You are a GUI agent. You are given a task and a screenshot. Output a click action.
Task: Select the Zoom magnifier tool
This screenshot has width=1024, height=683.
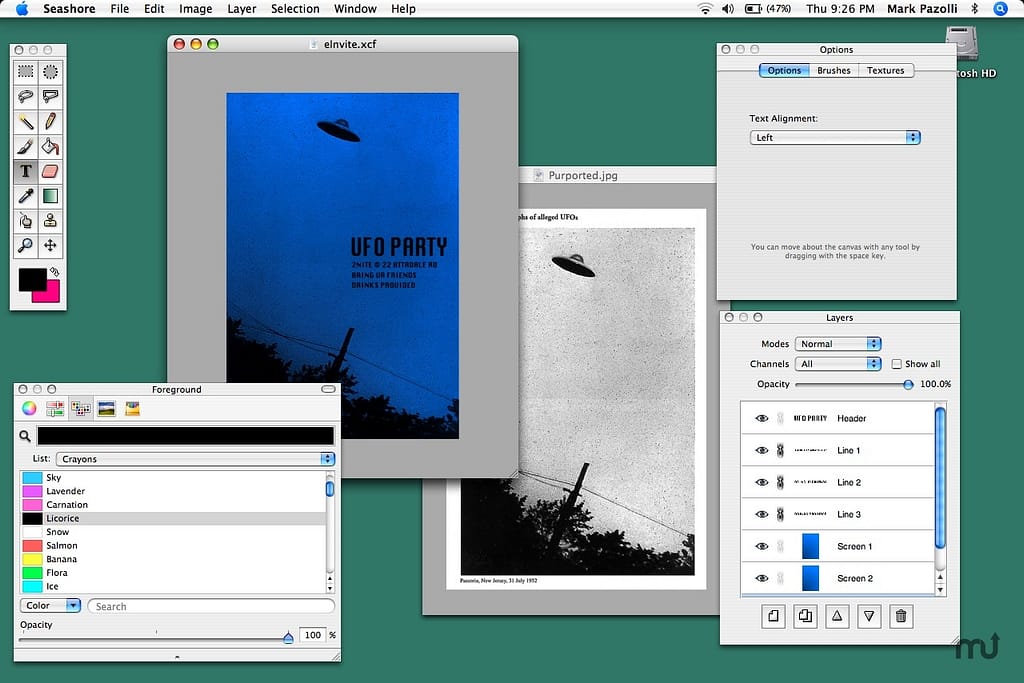(26, 245)
